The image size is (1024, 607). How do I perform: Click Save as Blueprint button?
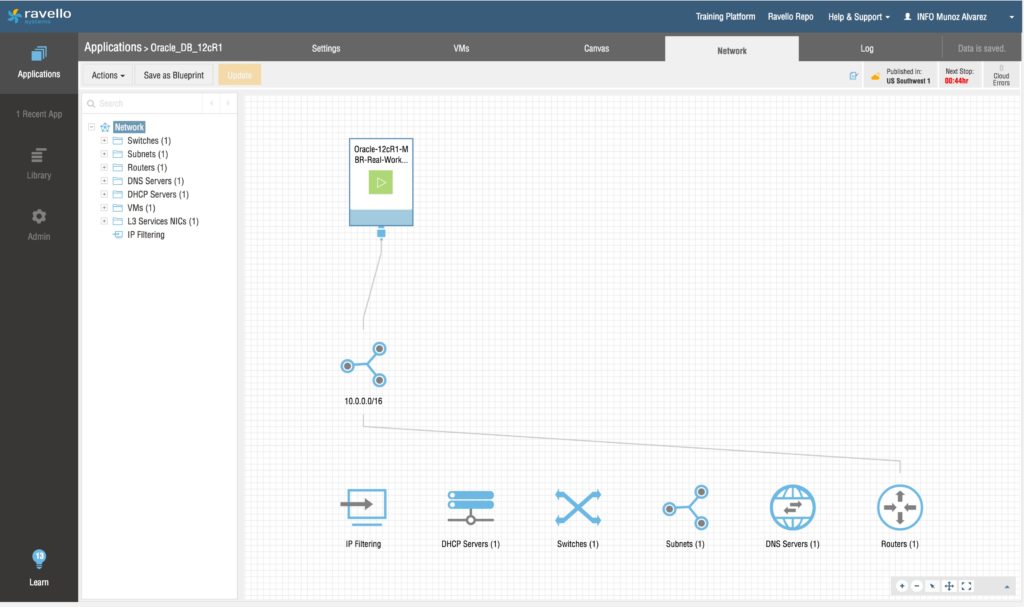click(174, 75)
